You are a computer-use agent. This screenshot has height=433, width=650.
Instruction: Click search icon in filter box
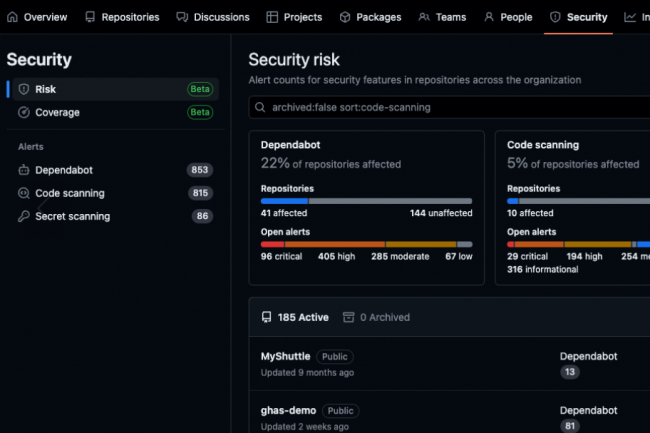[x=260, y=108]
